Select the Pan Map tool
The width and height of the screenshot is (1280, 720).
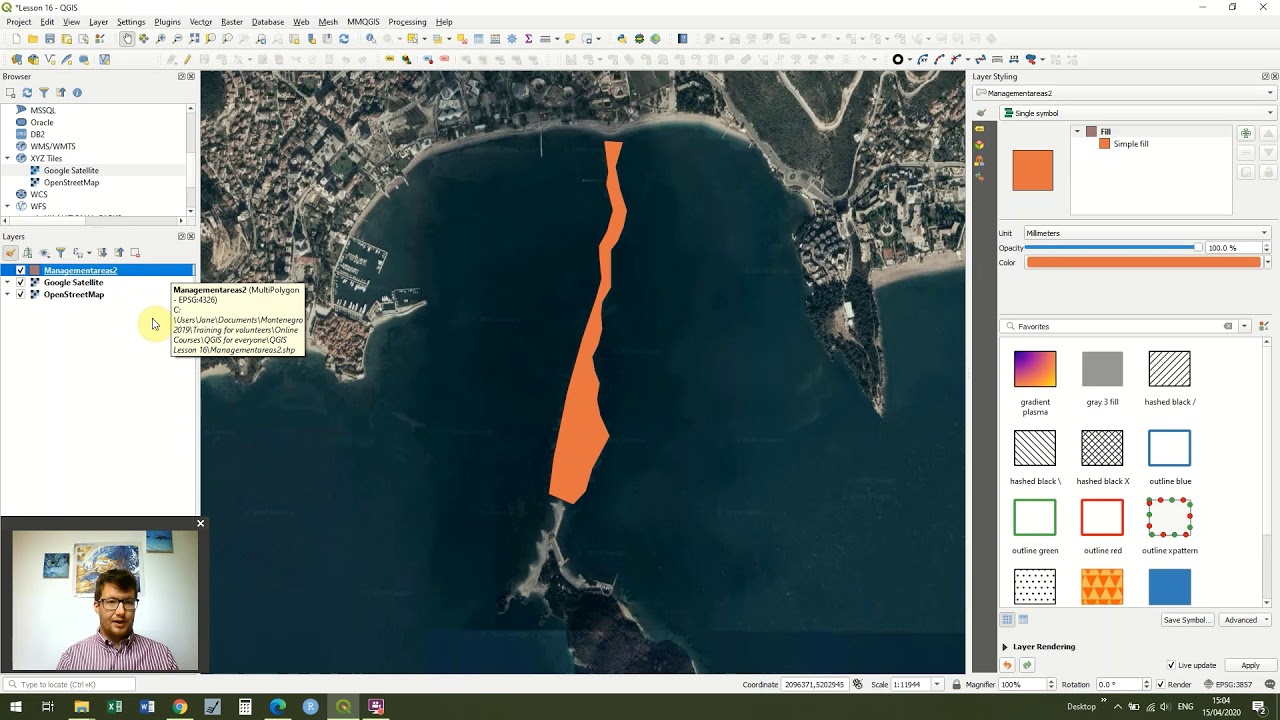pyautogui.click(x=127, y=39)
